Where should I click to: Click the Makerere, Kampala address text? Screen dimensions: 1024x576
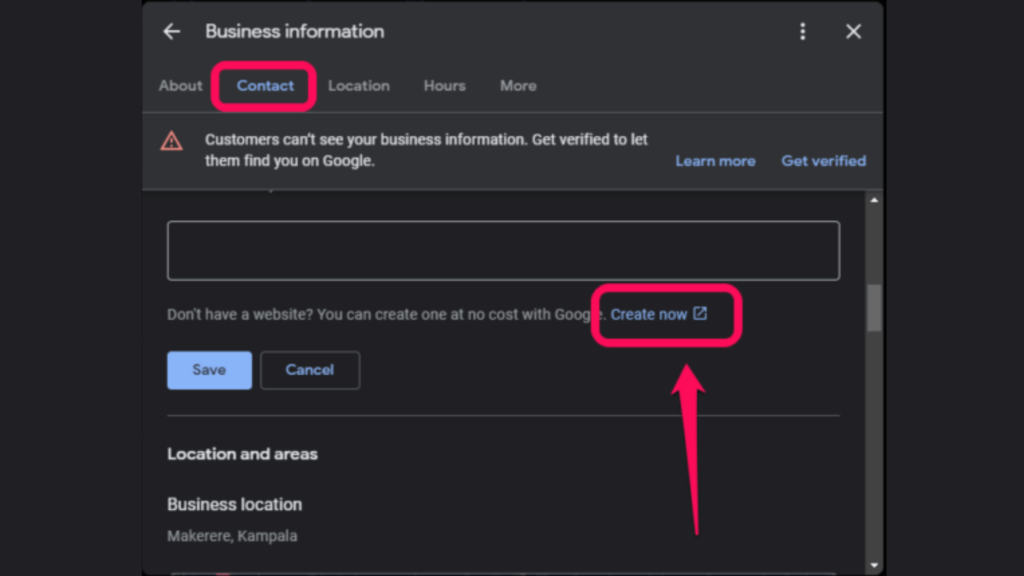click(x=232, y=536)
